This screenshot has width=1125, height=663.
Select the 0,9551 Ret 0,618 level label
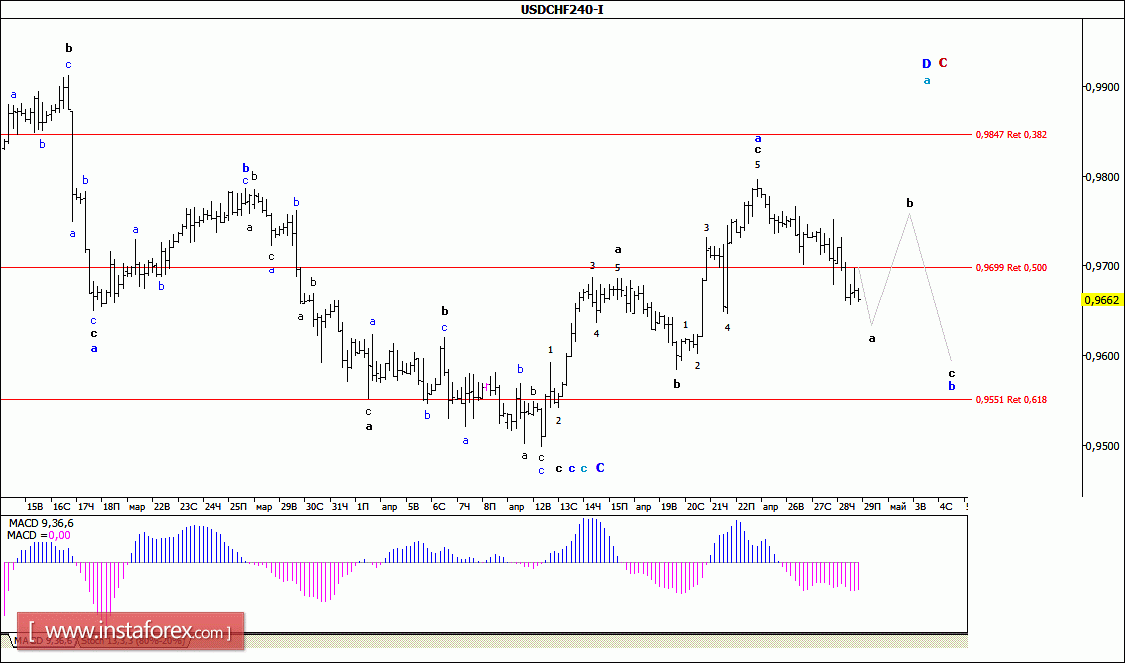point(1011,400)
